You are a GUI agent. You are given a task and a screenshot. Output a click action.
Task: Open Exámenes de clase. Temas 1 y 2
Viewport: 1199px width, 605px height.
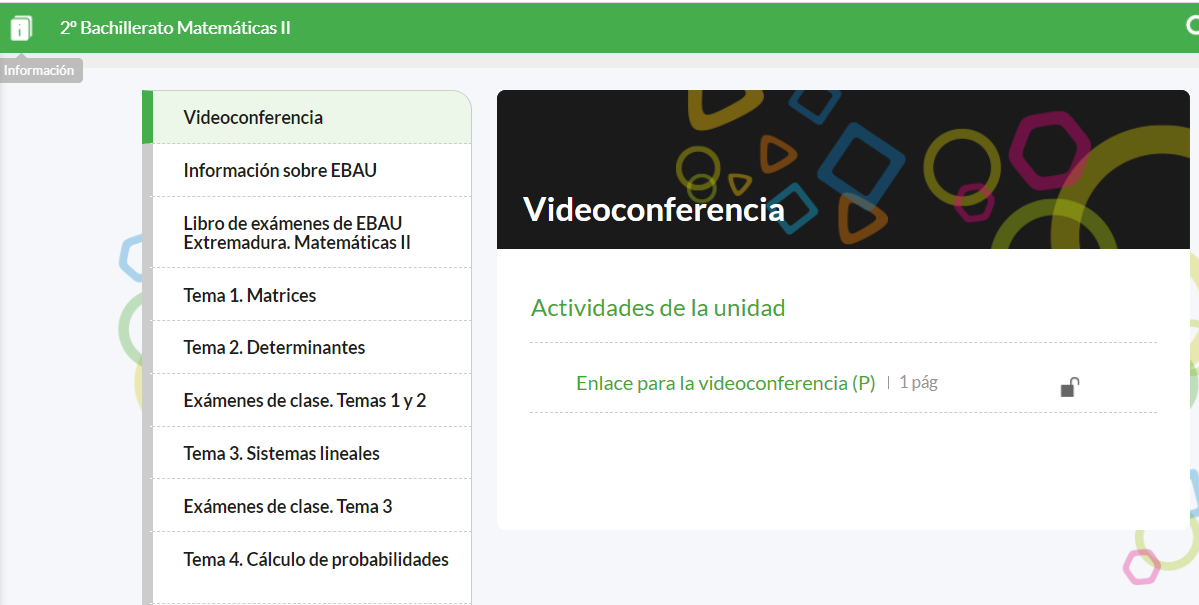point(312,400)
